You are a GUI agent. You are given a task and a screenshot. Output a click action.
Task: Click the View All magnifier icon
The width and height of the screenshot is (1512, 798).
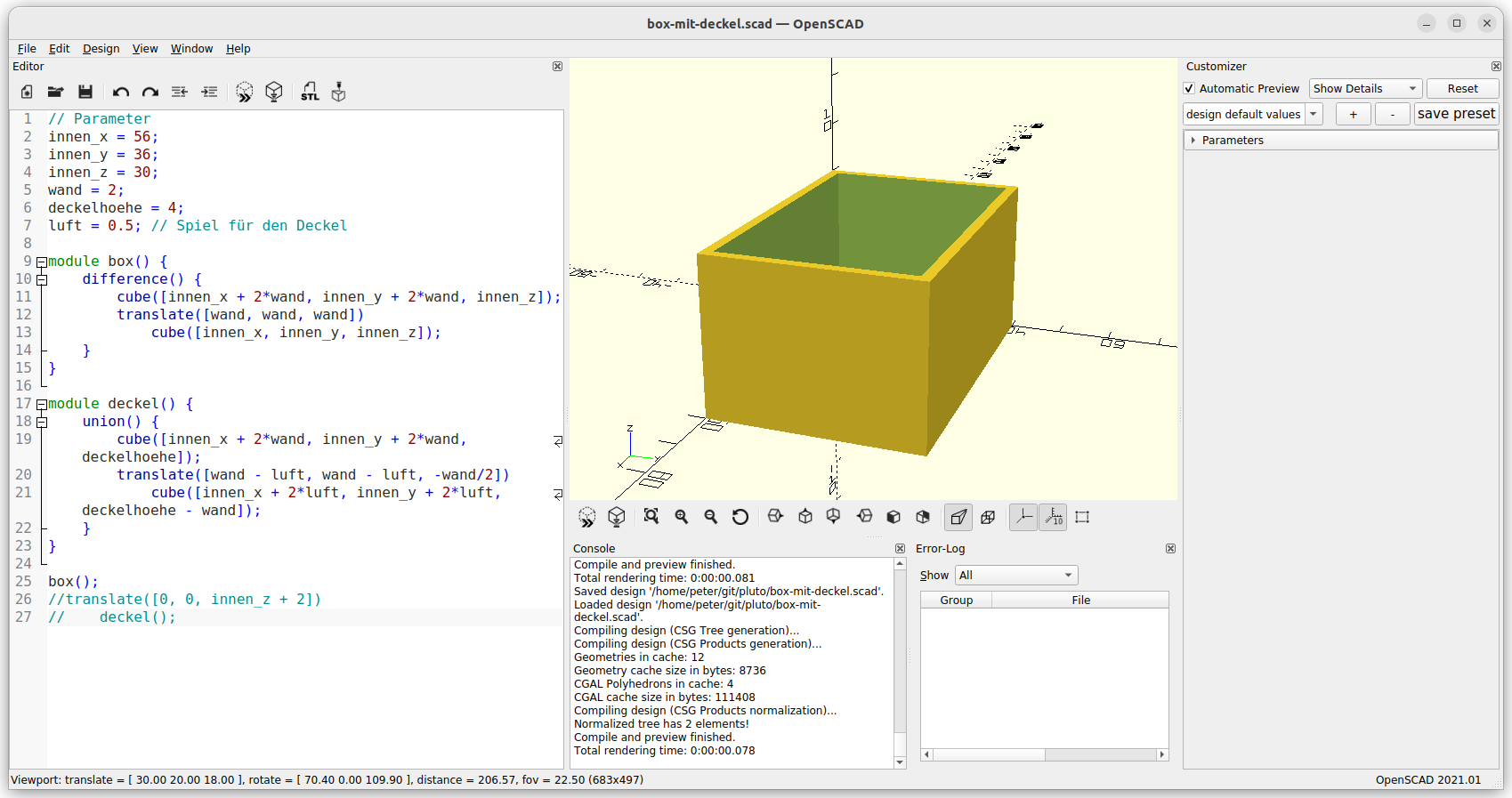651,517
